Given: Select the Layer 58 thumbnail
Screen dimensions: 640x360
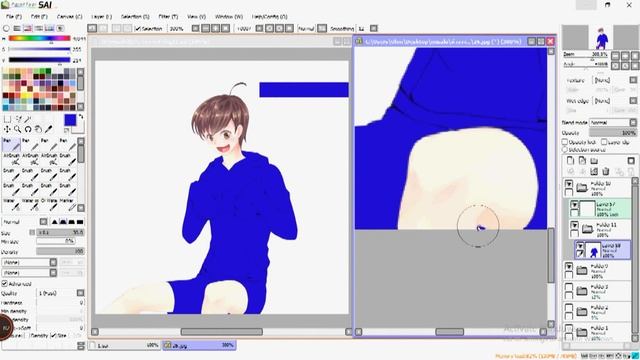Looking at the screenshot, I should pos(593,250).
